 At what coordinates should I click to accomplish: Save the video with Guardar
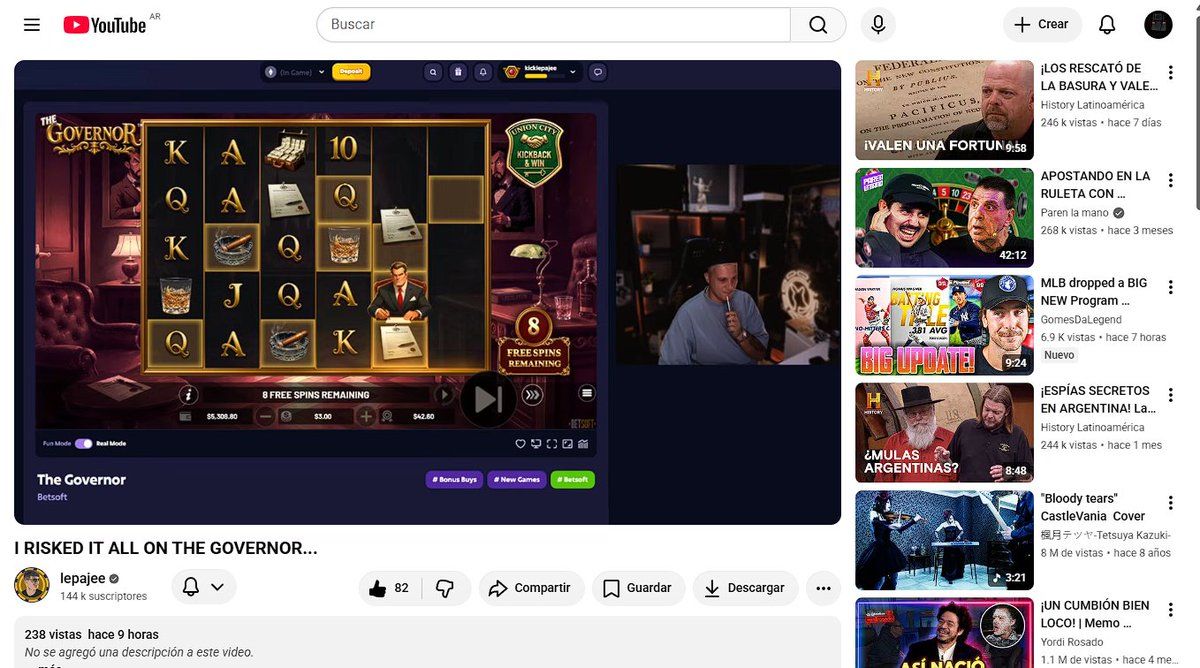(x=638, y=588)
